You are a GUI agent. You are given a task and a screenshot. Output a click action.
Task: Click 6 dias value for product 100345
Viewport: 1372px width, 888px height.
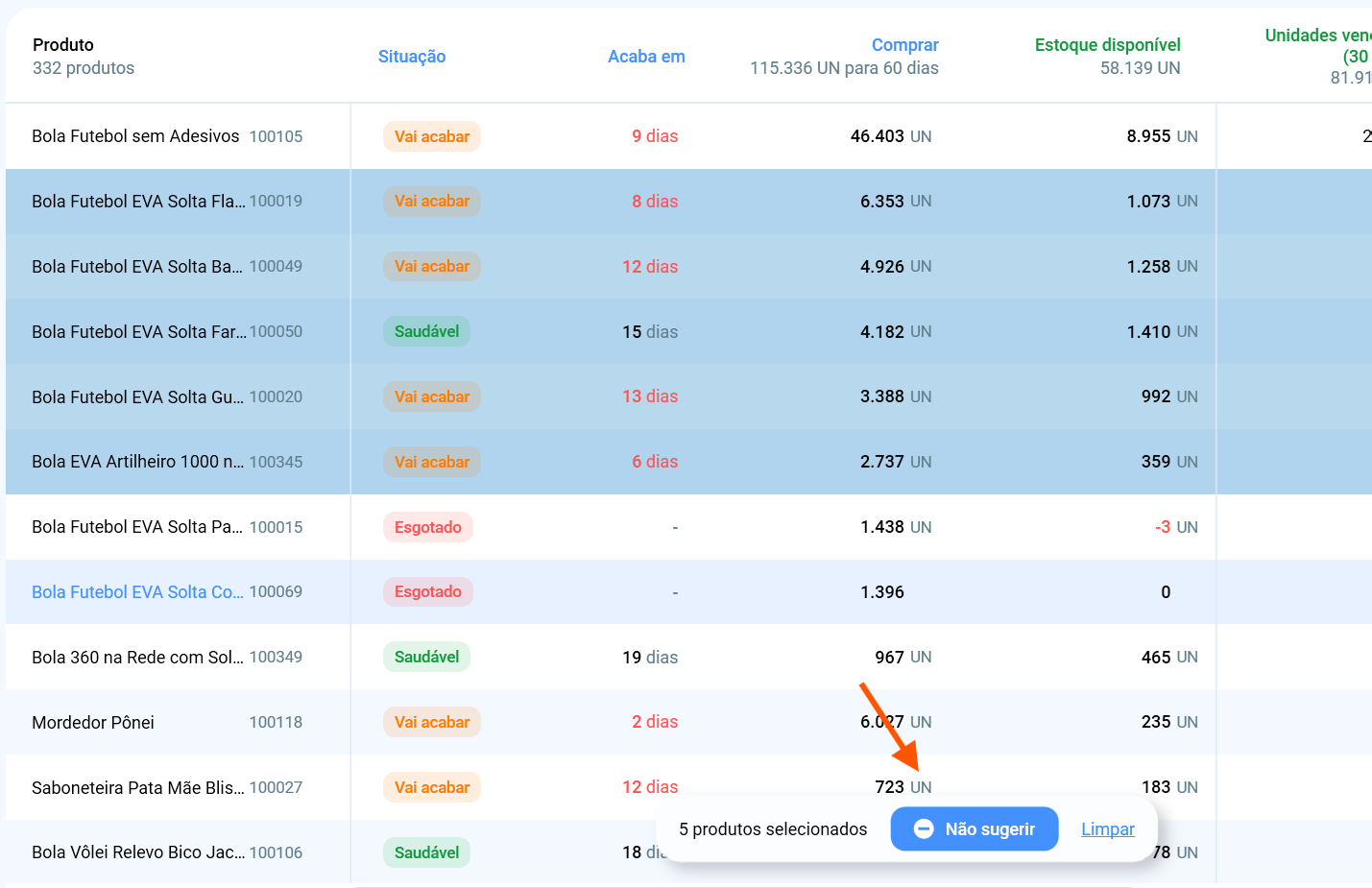[x=655, y=462]
